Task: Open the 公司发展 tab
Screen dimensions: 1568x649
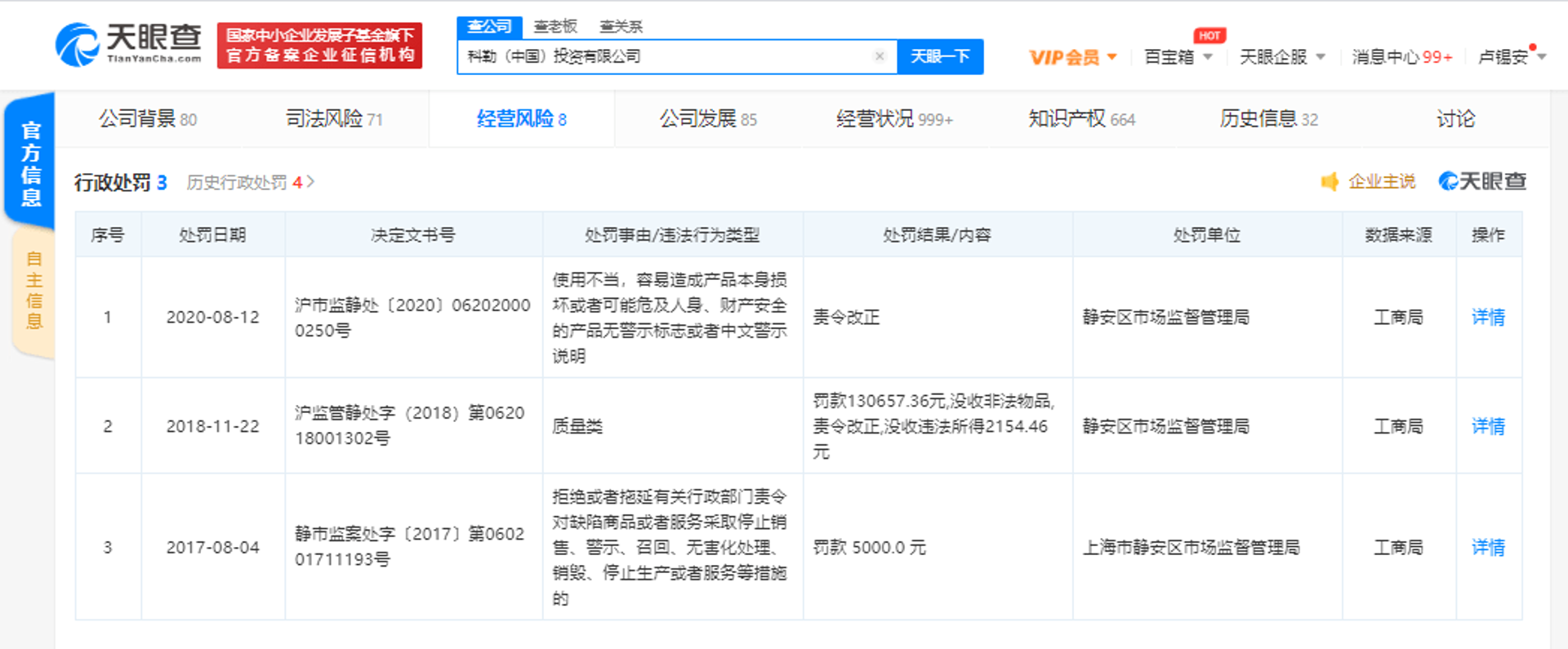Action: pos(708,119)
